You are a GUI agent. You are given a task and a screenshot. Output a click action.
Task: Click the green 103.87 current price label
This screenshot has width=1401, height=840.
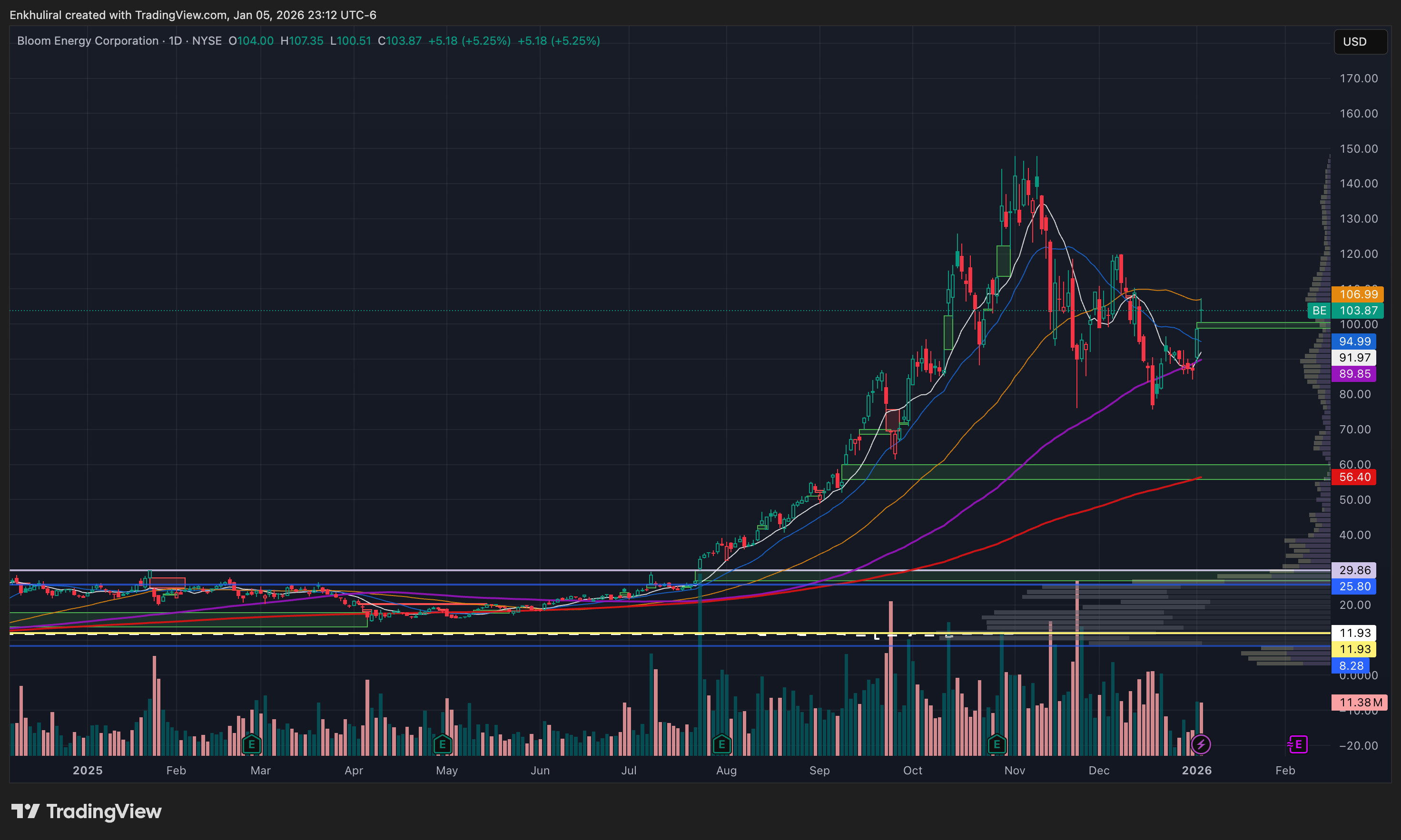click(x=1357, y=310)
